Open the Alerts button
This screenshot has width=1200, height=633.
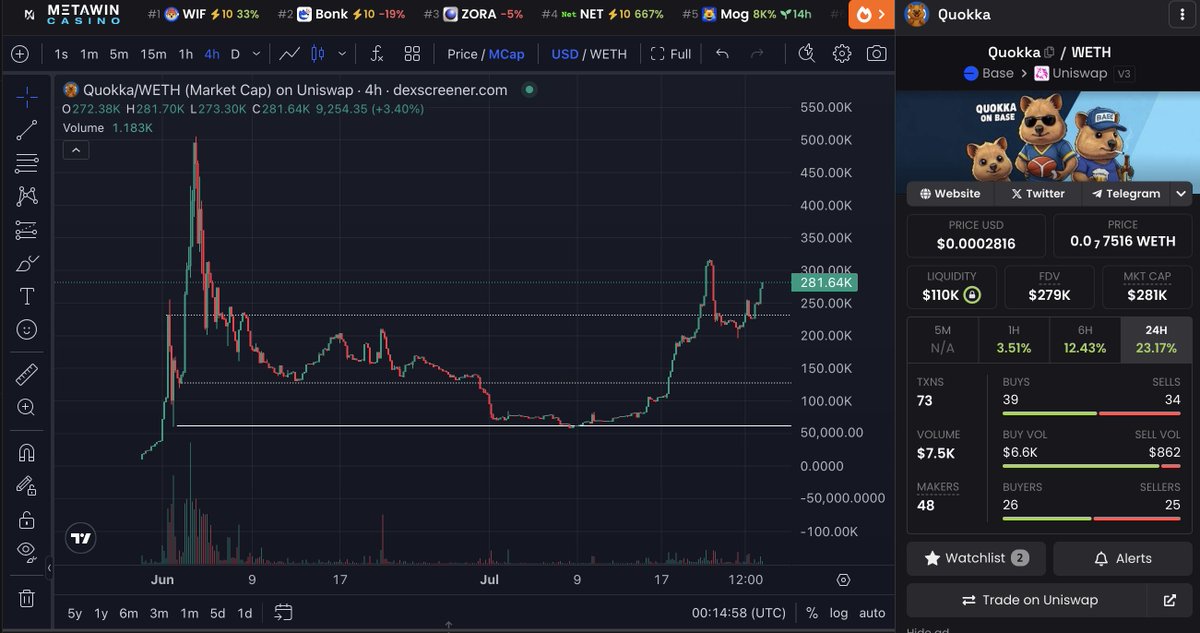point(1123,558)
